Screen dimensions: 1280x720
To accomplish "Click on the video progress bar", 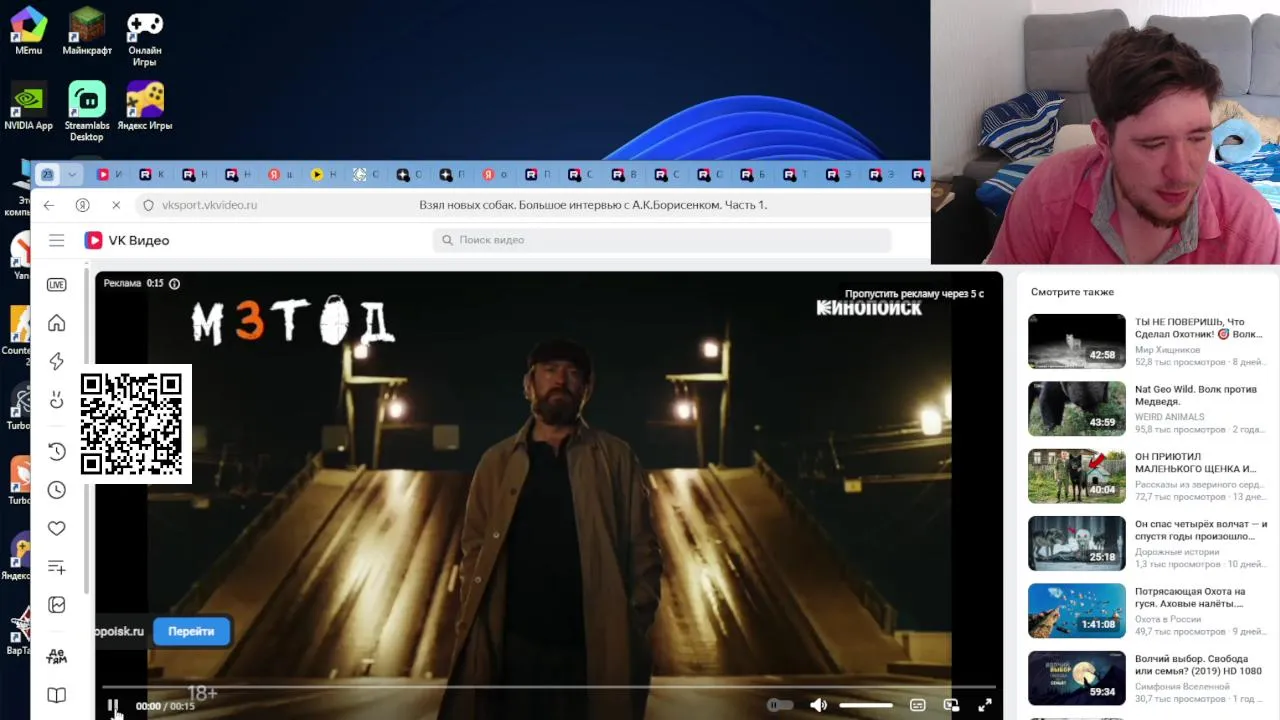I will [x=549, y=687].
